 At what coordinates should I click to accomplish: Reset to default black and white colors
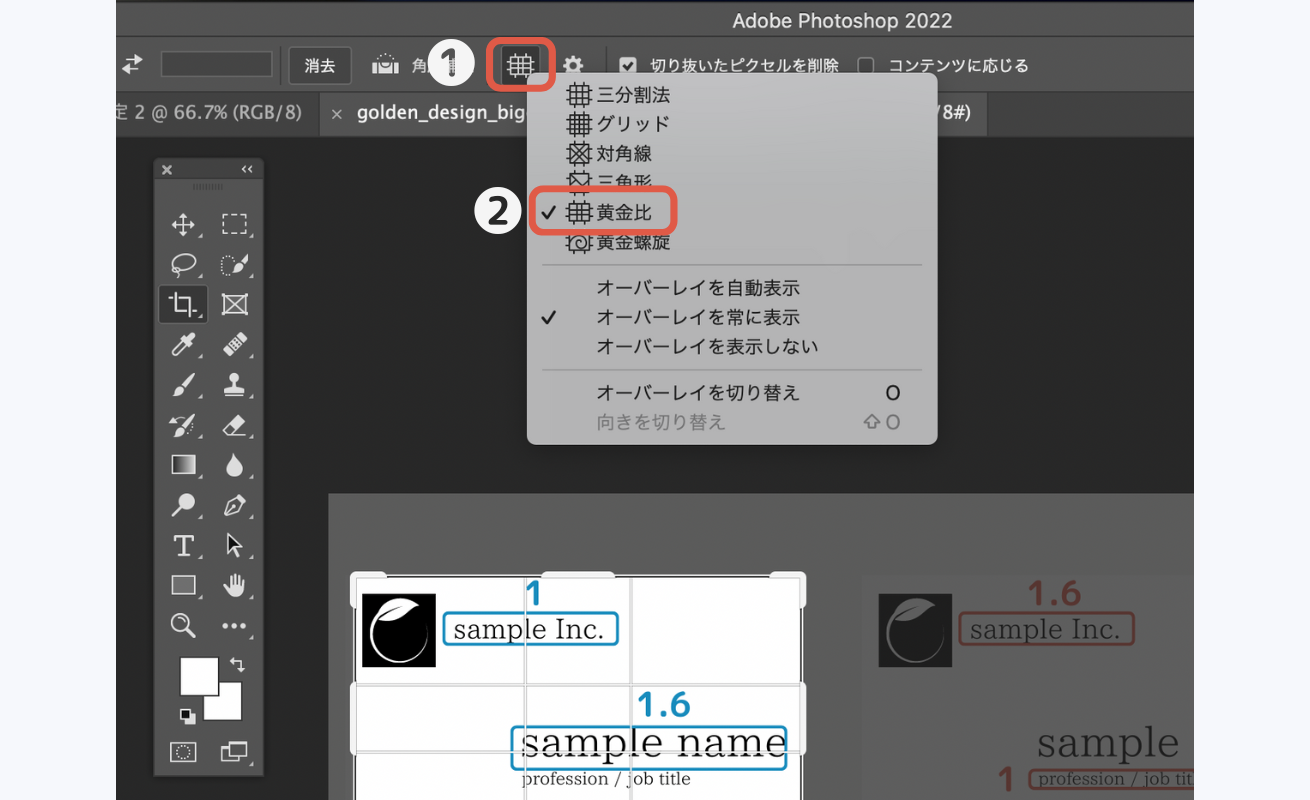click(x=187, y=715)
